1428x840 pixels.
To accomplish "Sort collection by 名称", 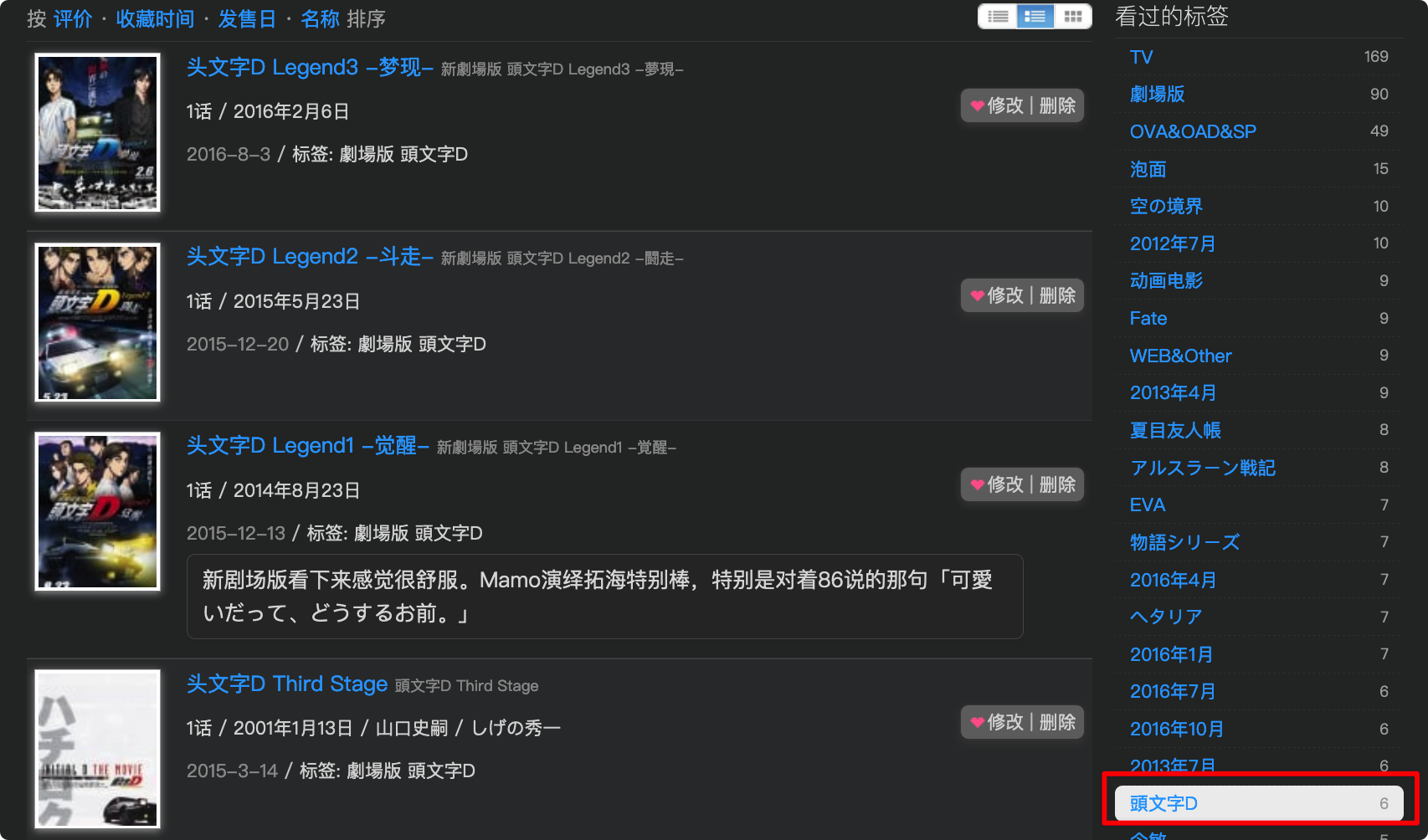I will click(320, 18).
